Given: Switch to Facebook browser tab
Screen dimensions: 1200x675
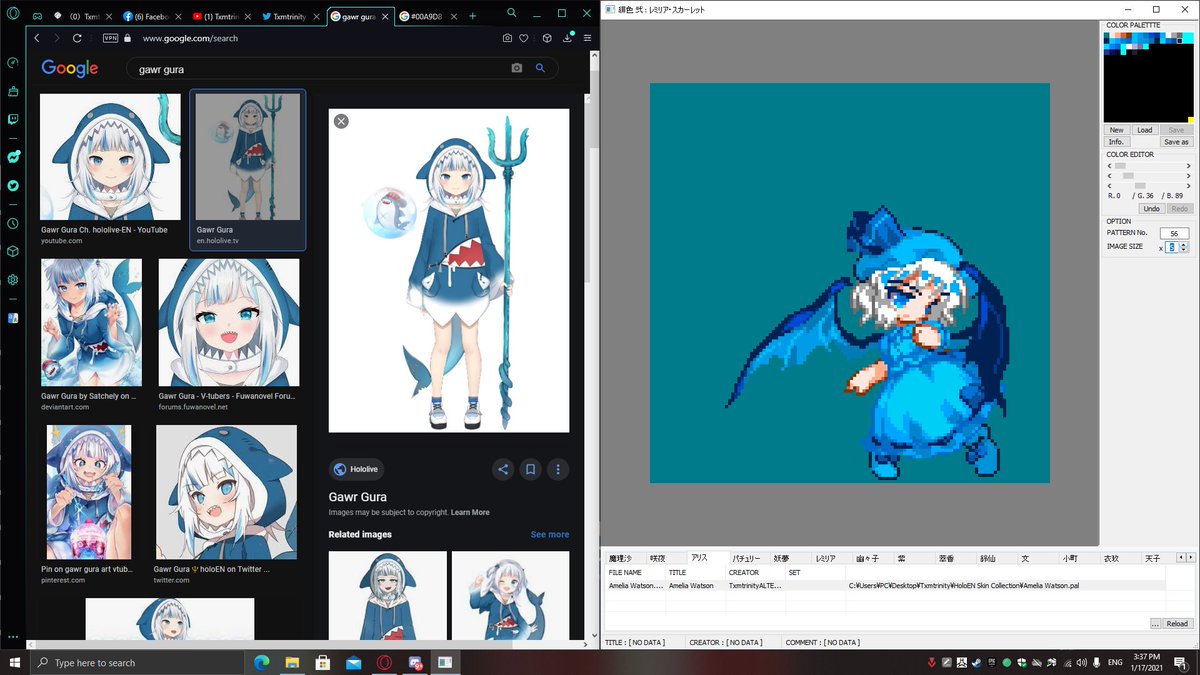Looking at the screenshot, I should click(x=150, y=16).
